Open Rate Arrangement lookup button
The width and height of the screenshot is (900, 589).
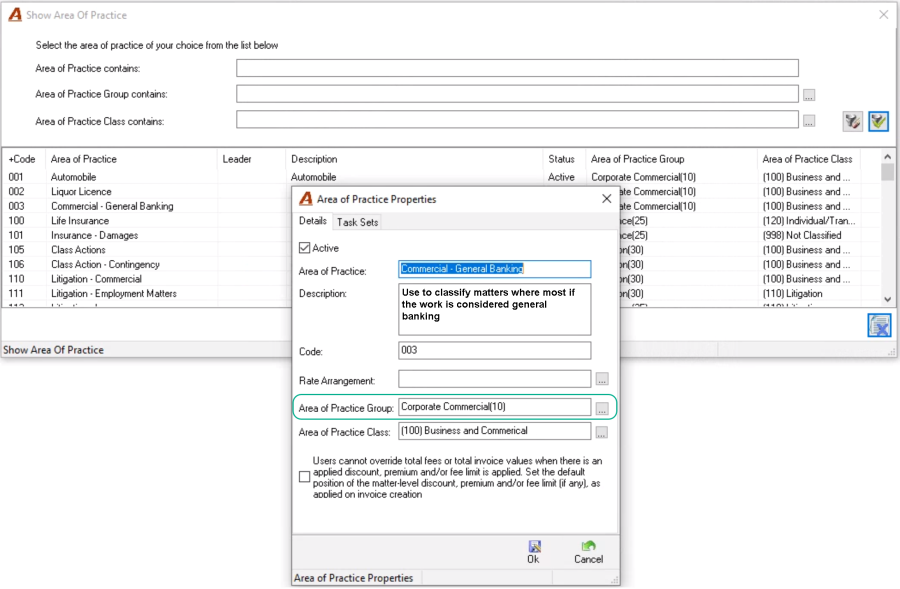tap(602, 379)
